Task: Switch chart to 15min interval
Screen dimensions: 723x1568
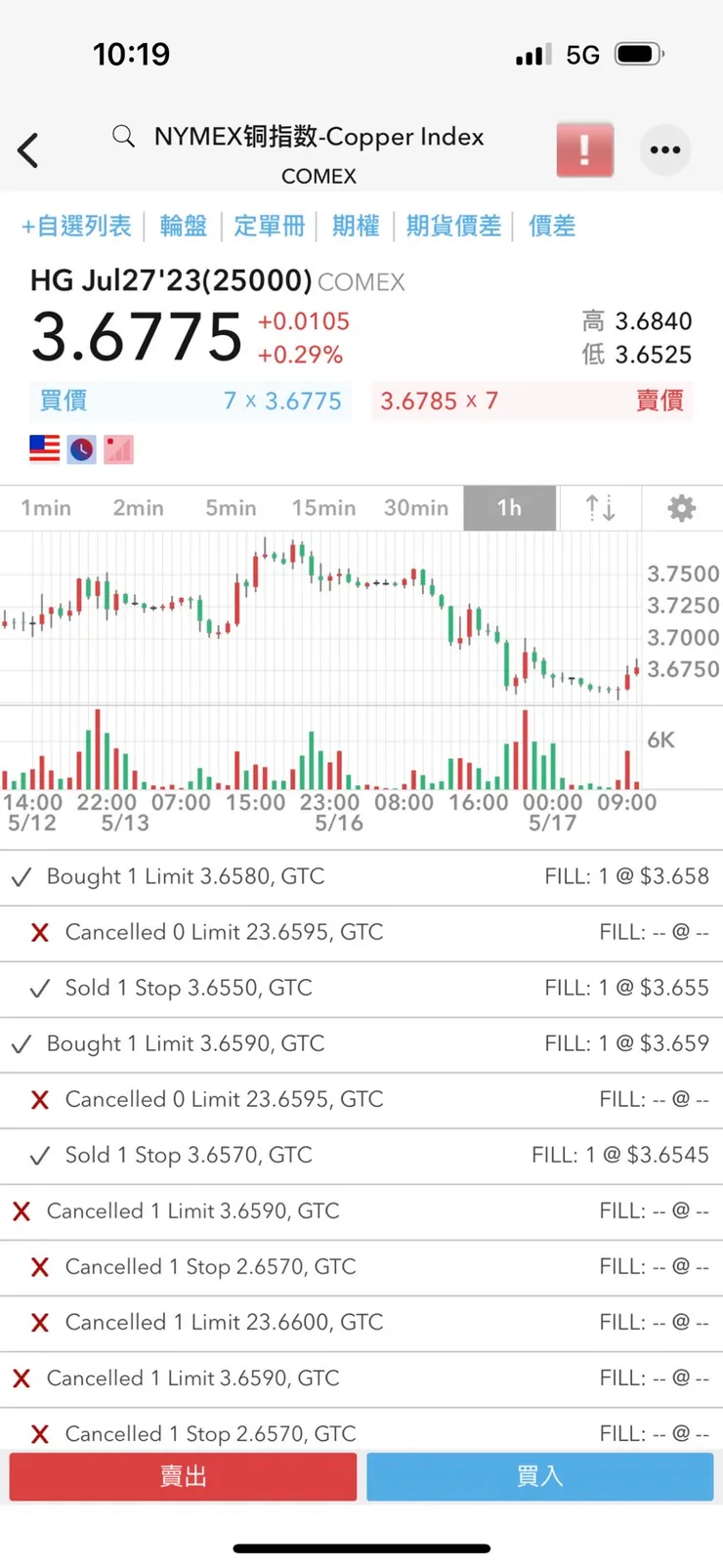Action: tap(323, 508)
